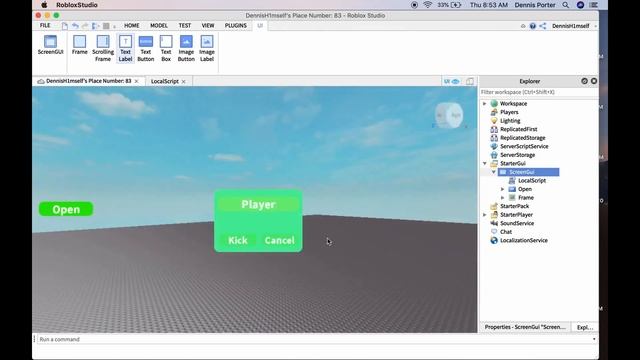The image size is (640, 360).
Task: Insert a ScreenGUI from the ribbon
Action: pos(50,45)
